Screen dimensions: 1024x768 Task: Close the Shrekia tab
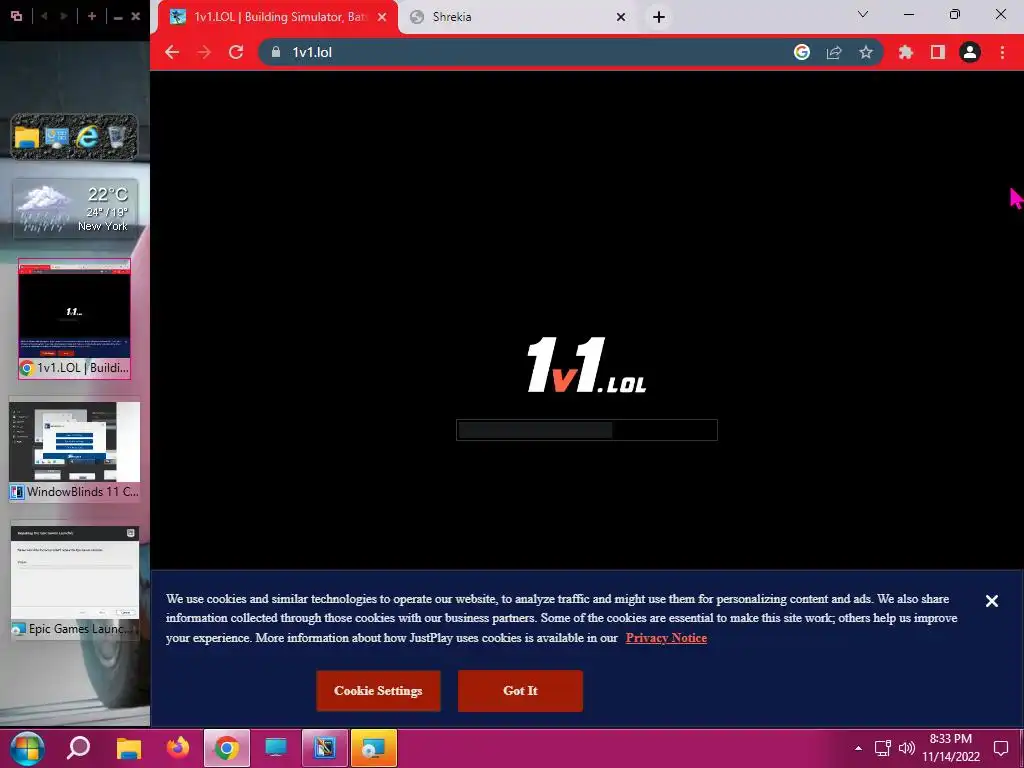(x=621, y=17)
